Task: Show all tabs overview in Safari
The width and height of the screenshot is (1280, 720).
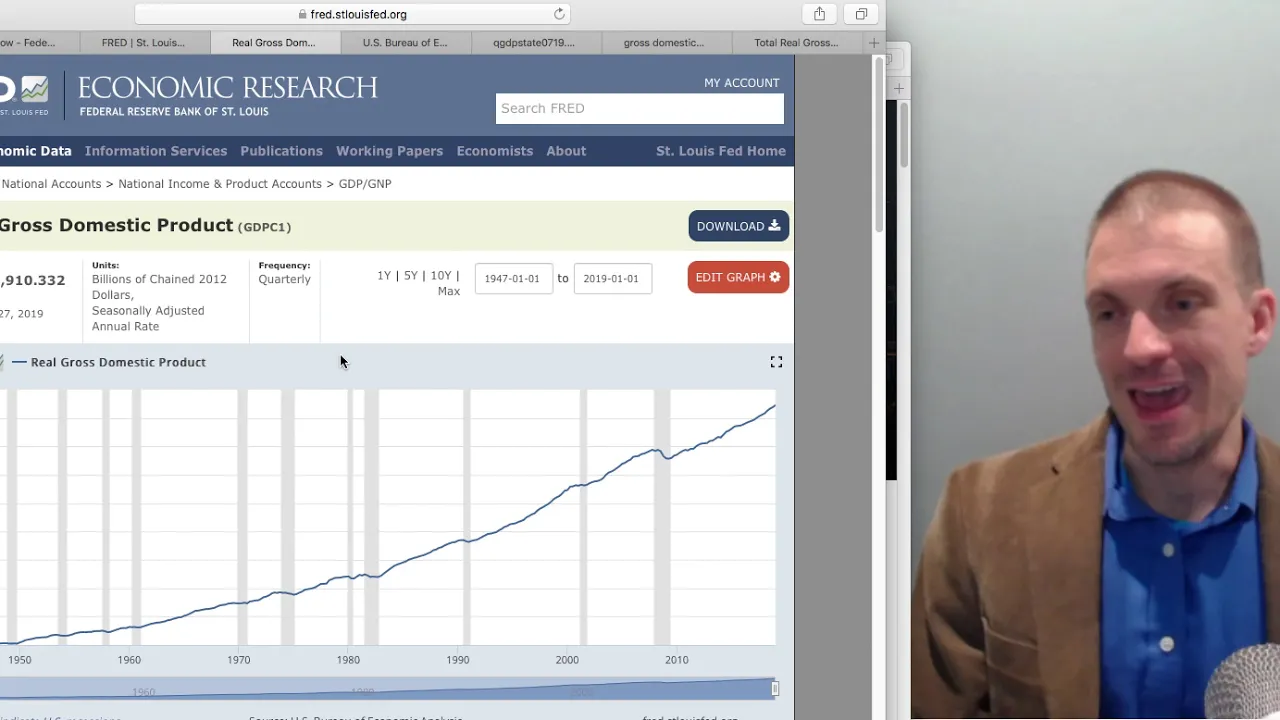Action: [x=861, y=14]
